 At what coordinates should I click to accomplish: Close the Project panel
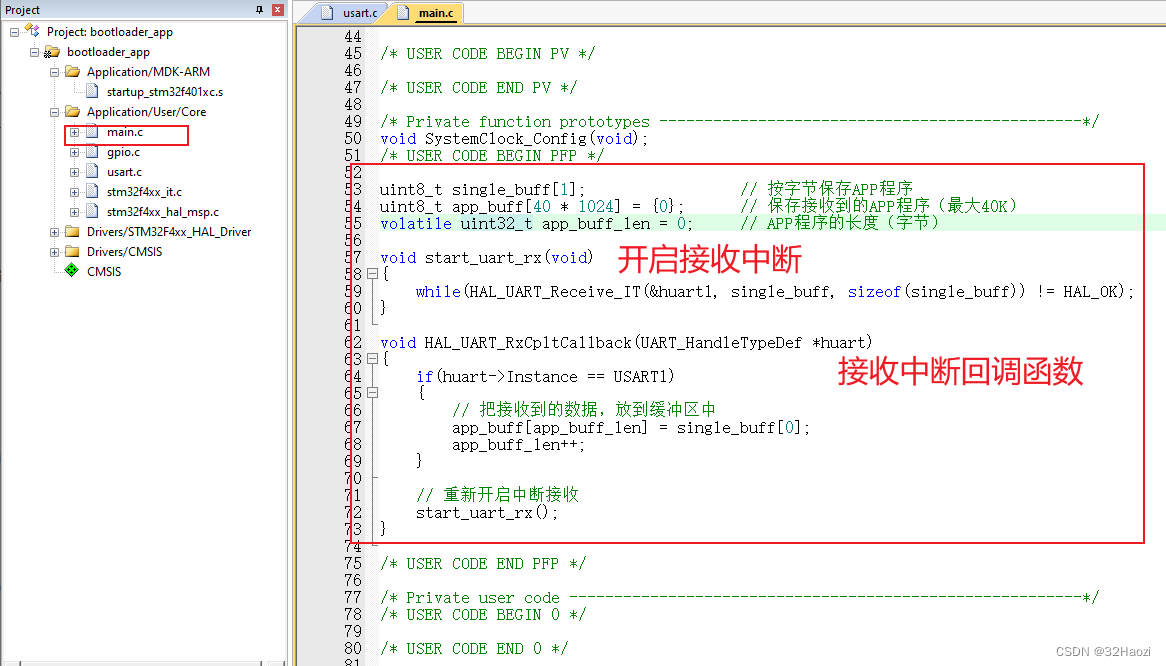point(277,10)
